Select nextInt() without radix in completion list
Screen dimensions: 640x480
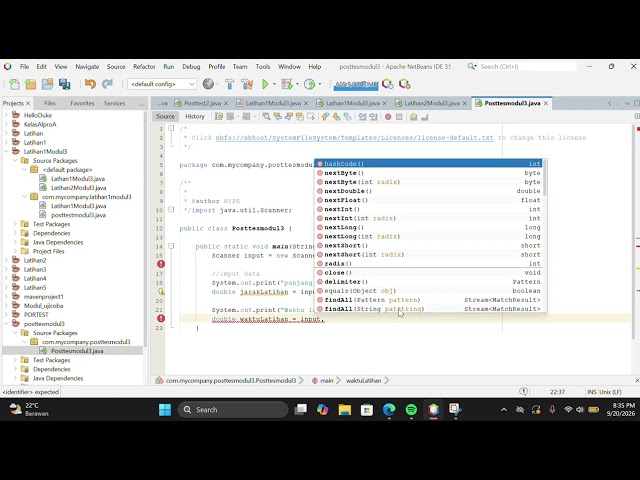pos(429,209)
